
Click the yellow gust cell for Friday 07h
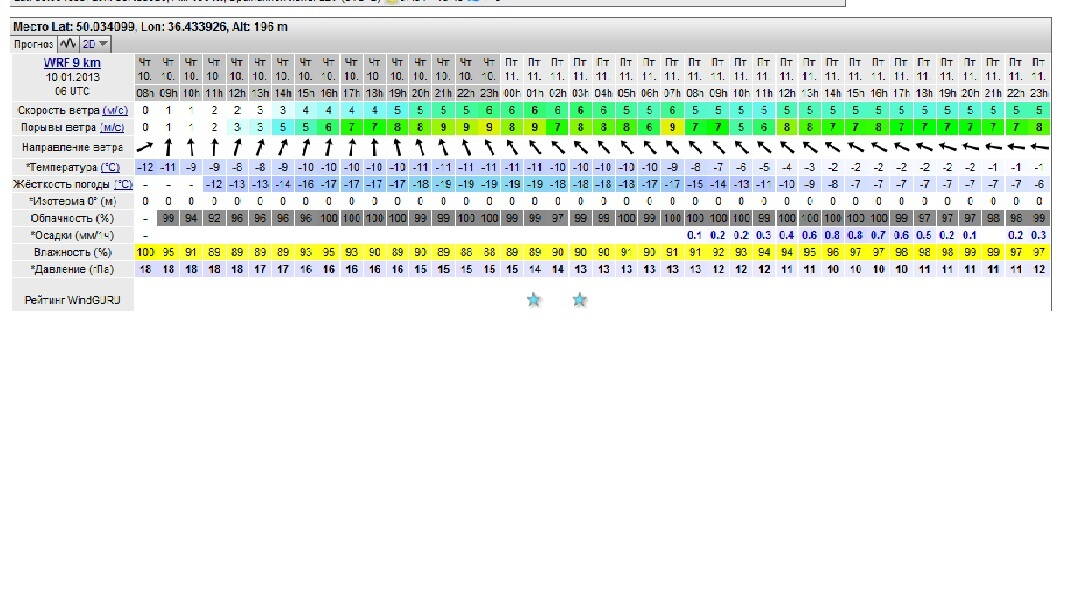[x=672, y=128]
